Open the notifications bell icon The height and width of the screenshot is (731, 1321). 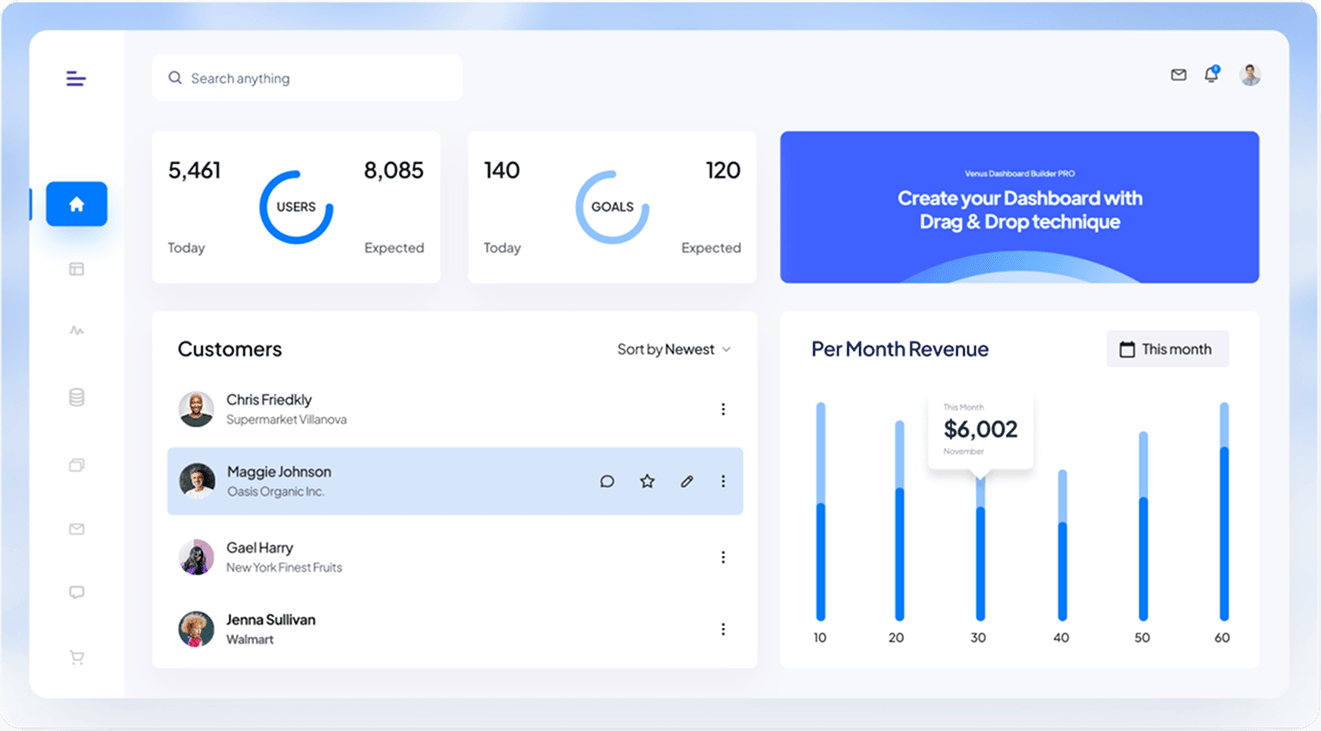click(x=1212, y=74)
